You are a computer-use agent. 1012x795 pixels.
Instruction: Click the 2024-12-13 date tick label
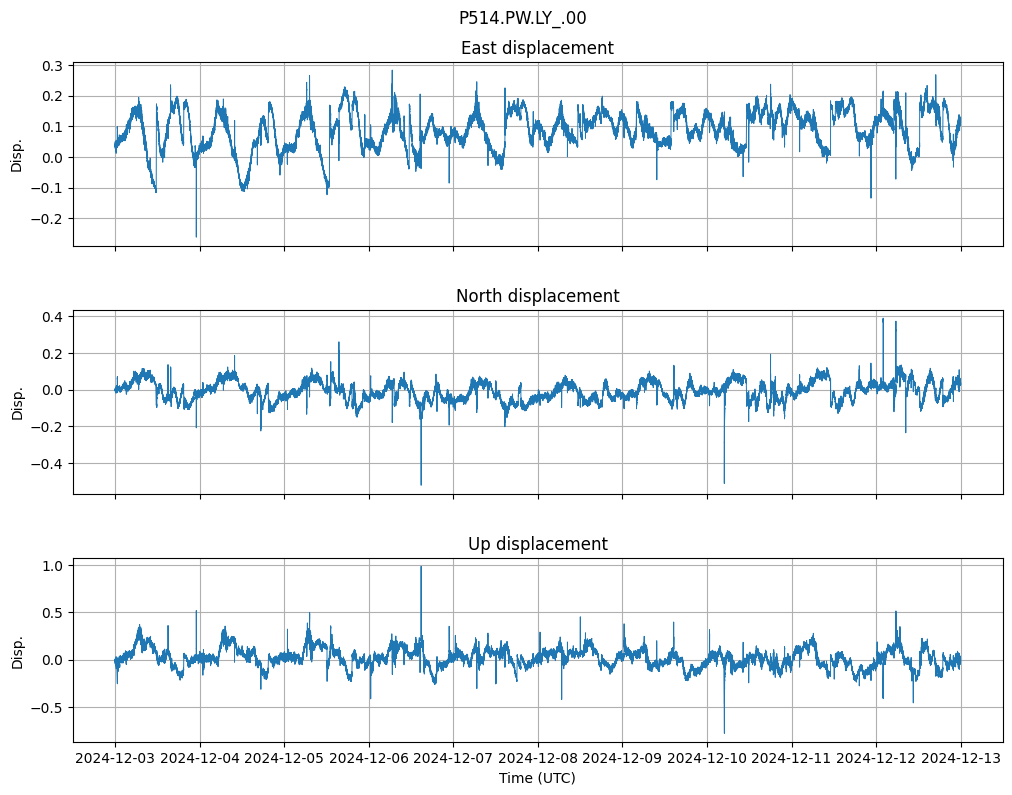(961, 758)
